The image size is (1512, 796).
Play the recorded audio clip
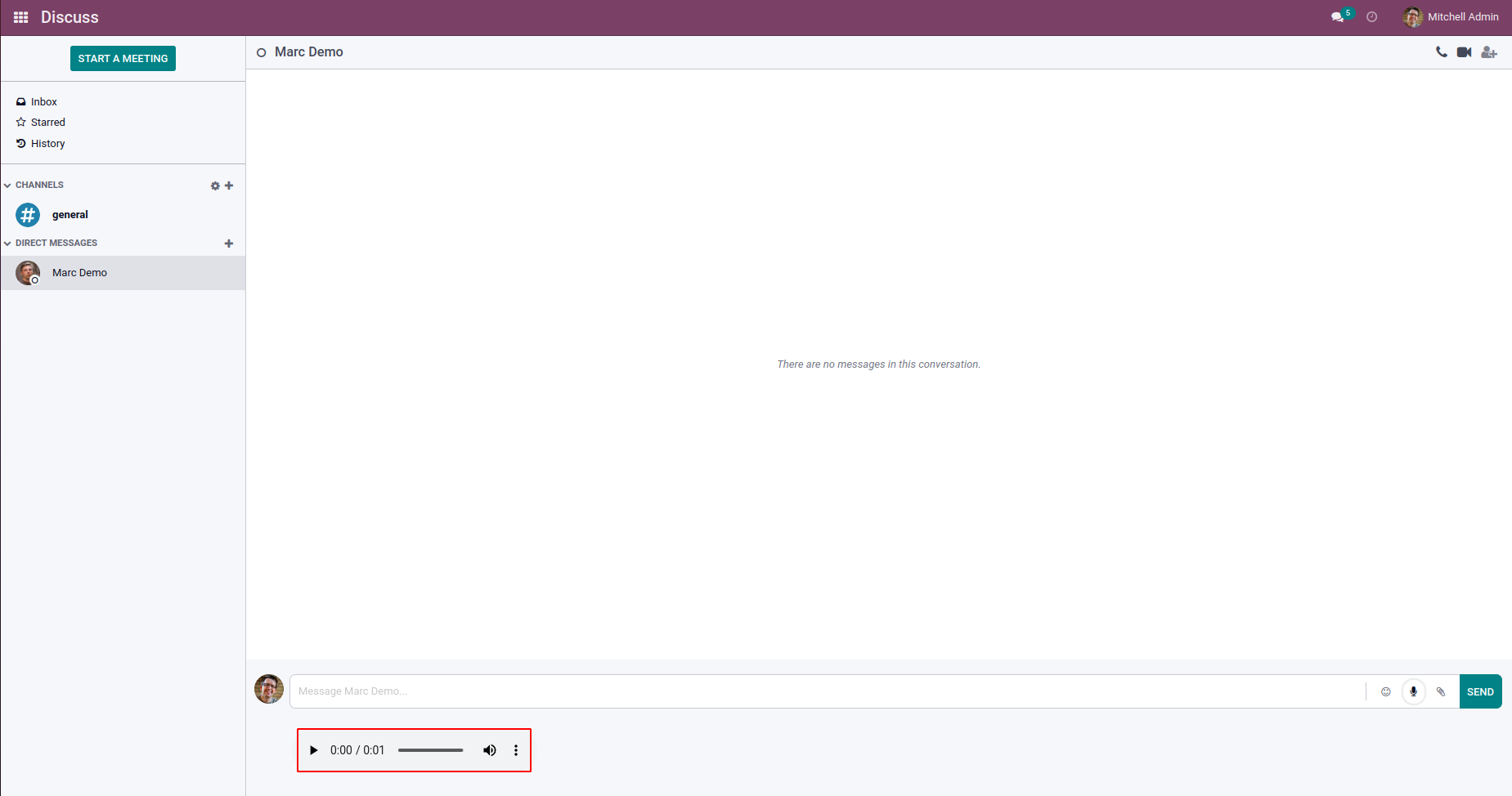[x=313, y=750]
